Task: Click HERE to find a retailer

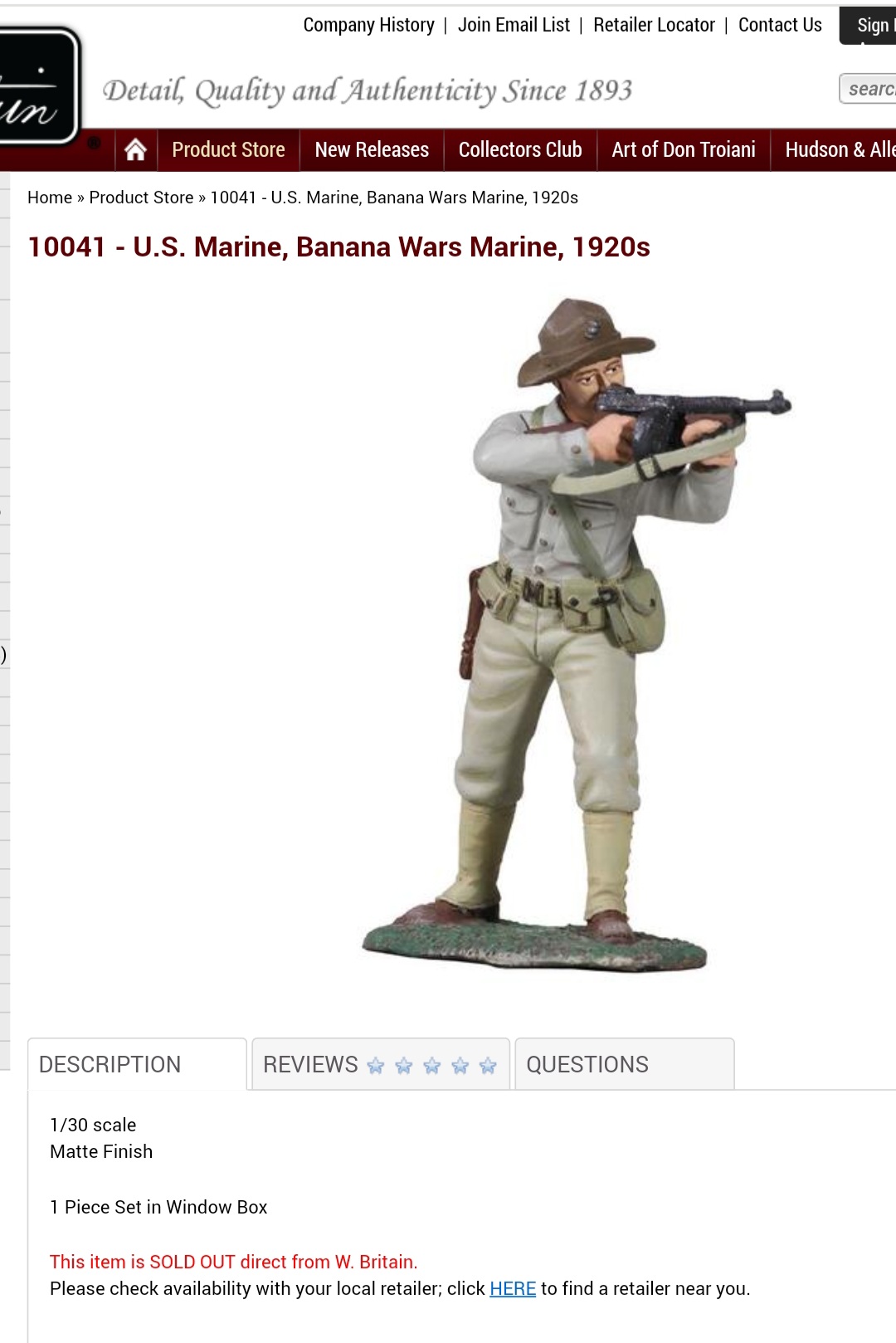Action: 513,1289
